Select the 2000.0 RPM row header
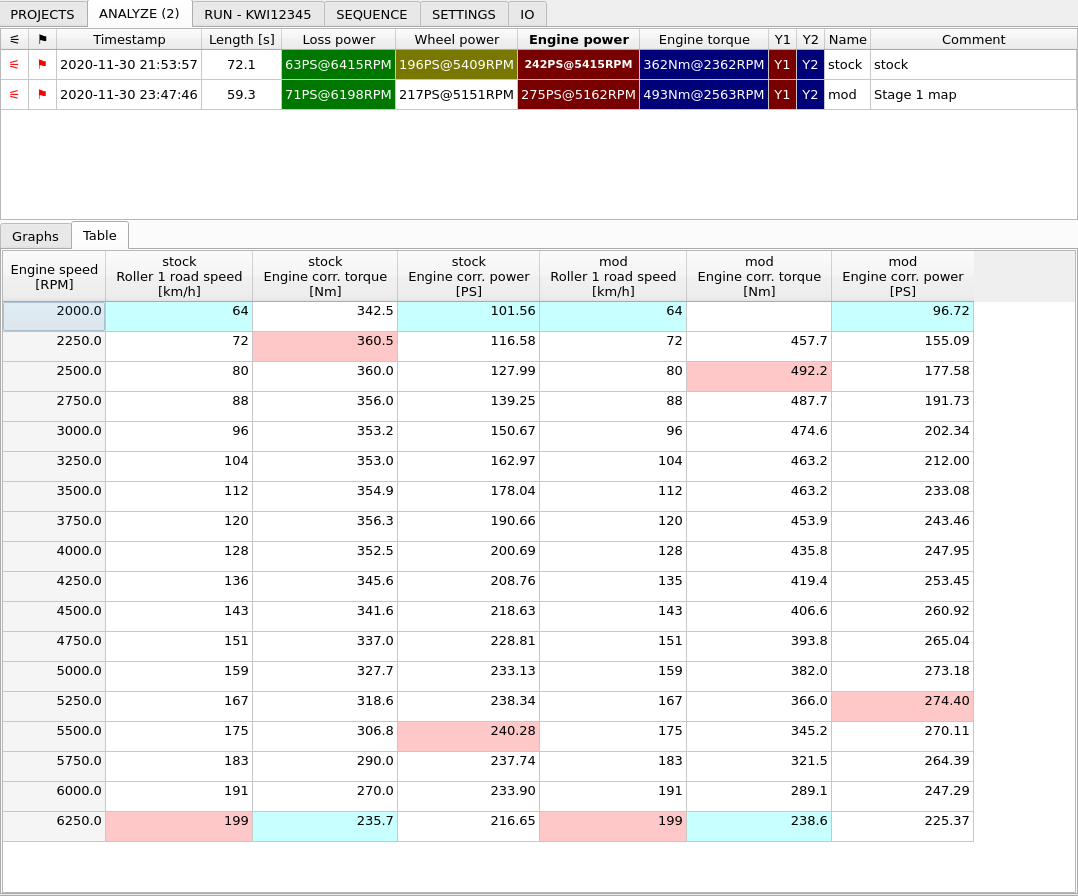This screenshot has width=1078, height=896. tap(54, 316)
